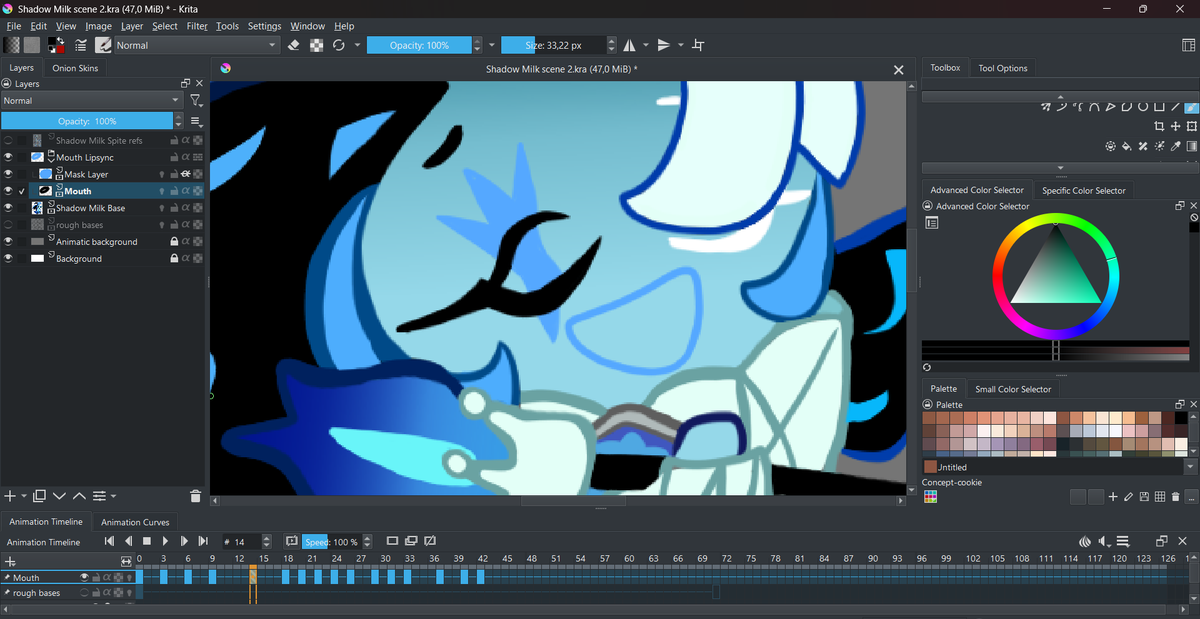Expand the Toolbox scroll down arrow
This screenshot has width=1200, height=619.
coord(1060,167)
